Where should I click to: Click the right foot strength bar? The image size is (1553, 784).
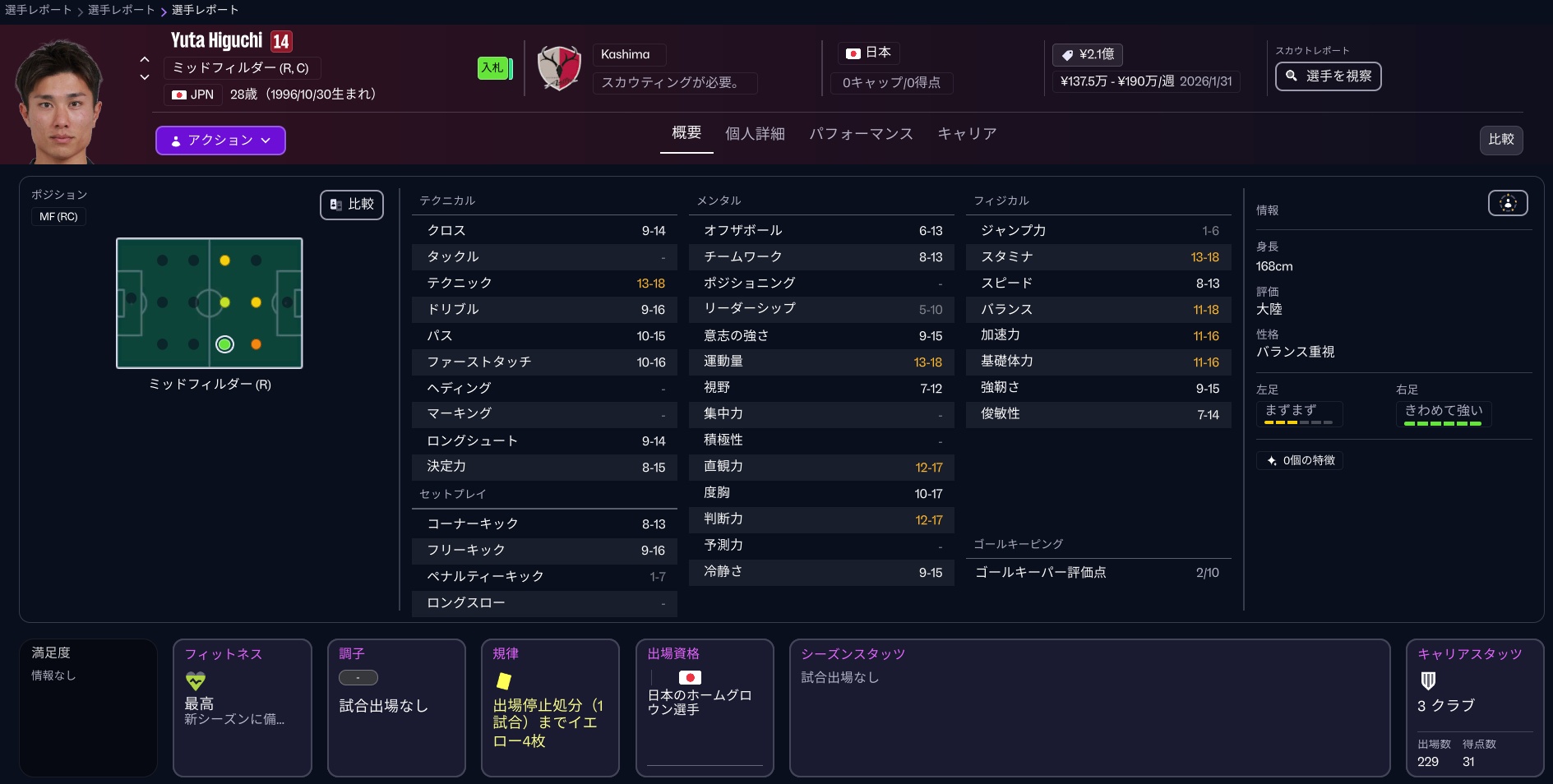[x=1442, y=423]
